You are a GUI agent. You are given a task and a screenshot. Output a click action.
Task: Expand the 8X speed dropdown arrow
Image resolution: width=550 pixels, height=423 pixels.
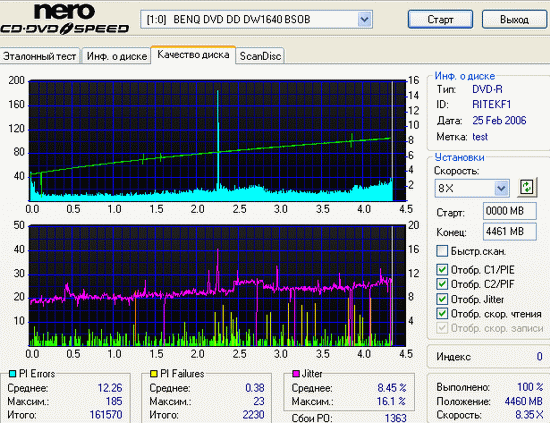(x=502, y=188)
